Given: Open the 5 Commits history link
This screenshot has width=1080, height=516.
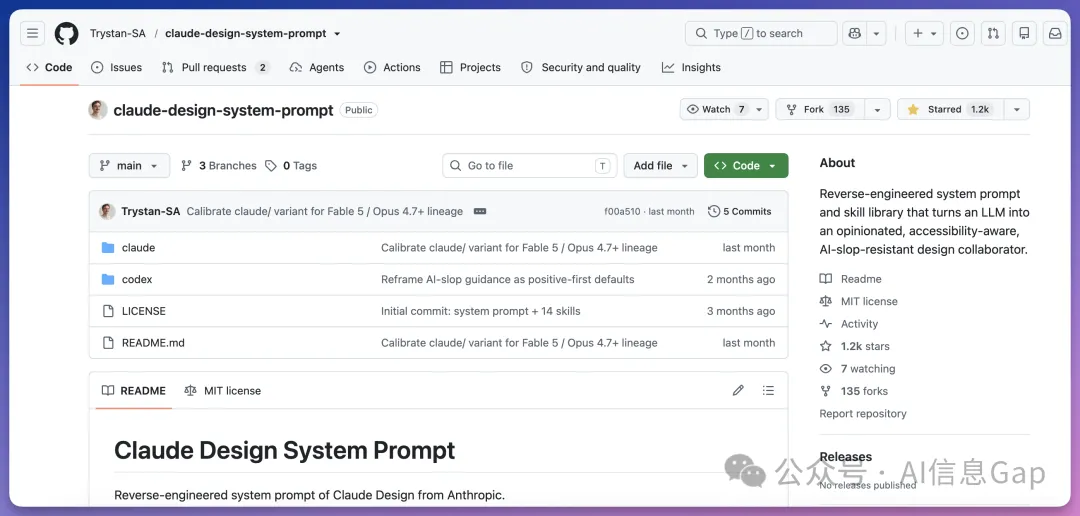Looking at the screenshot, I should click(740, 211).
